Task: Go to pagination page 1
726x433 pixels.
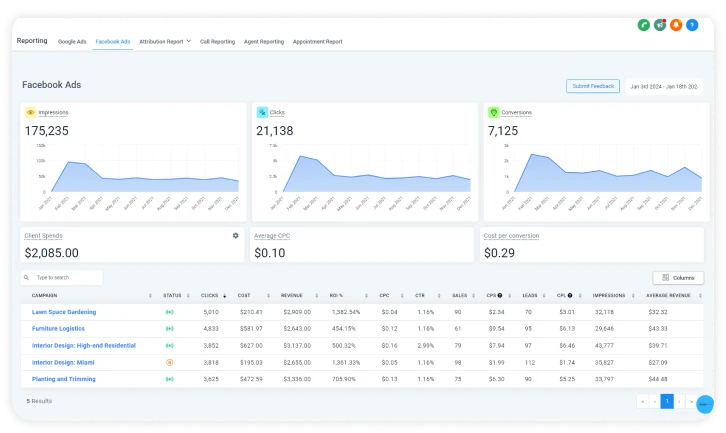Action: [667, 401]
